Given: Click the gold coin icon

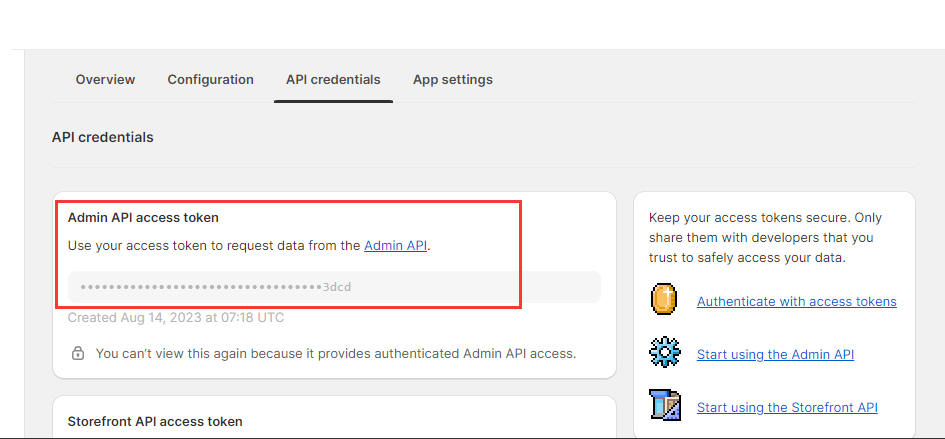Looking at the screenshot, I should (664, 299).
